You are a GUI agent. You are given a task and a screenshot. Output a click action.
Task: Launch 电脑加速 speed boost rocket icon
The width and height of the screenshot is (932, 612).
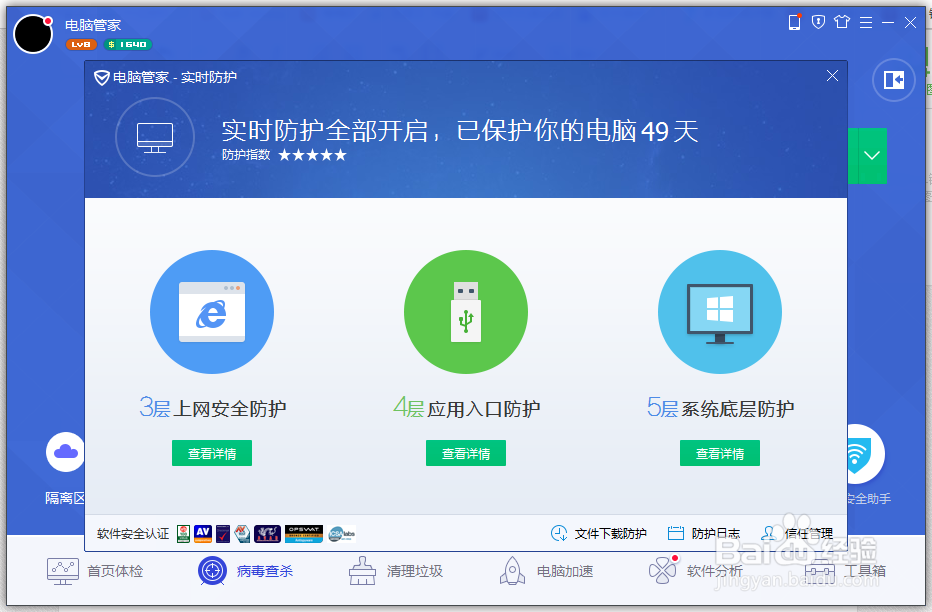(x=512, y=570)
